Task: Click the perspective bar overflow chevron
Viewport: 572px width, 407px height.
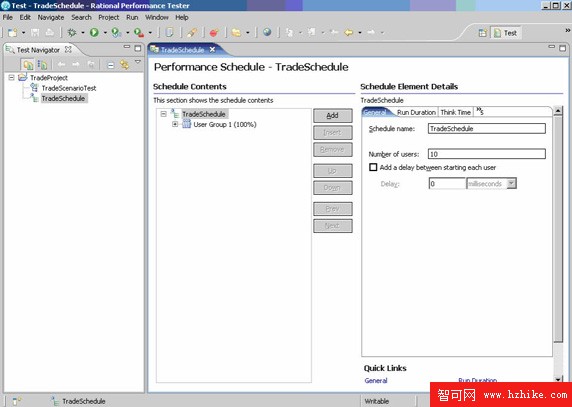Action: [x=568, y=31]
